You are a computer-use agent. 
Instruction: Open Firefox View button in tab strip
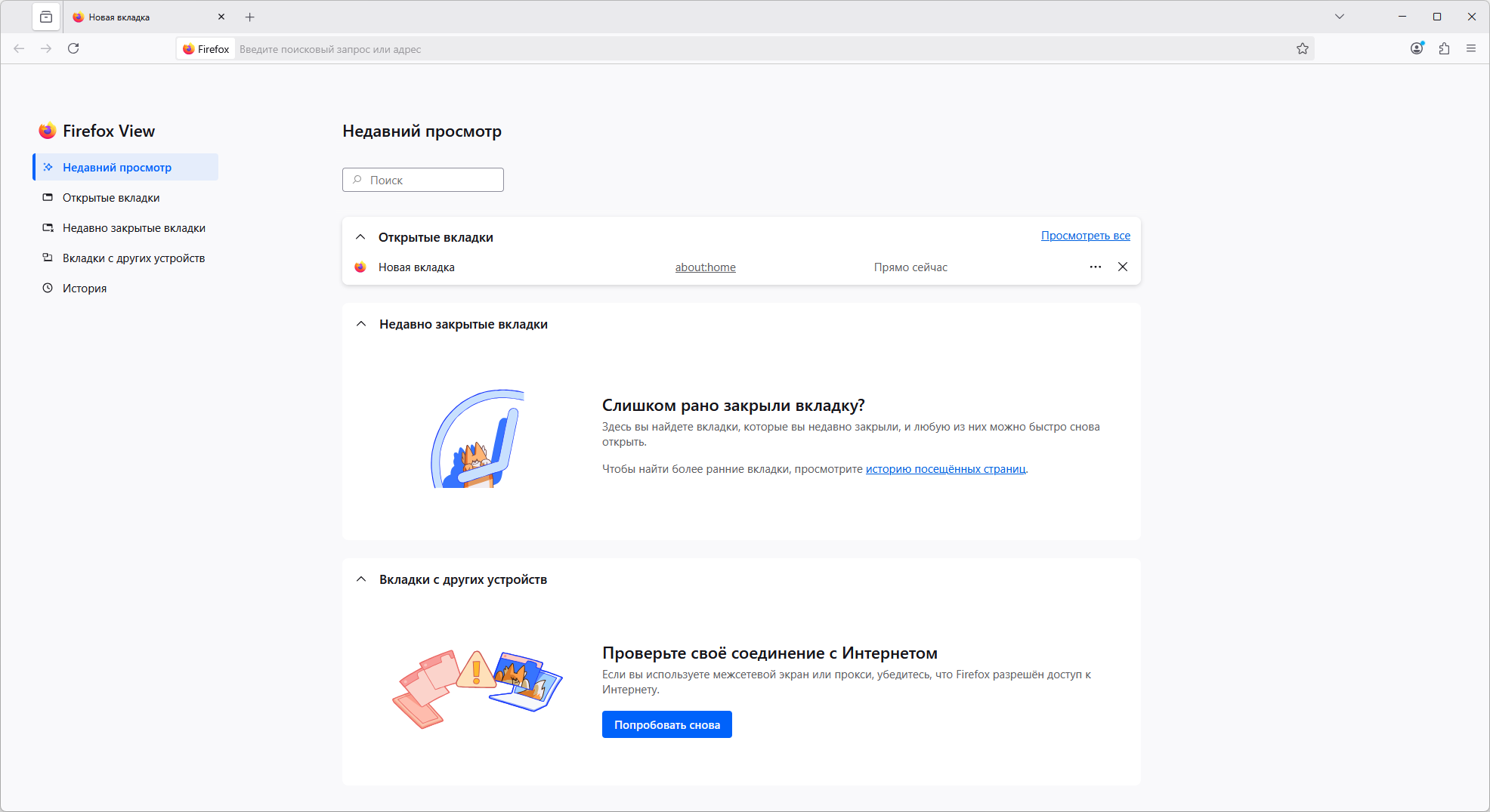coord(46,17)
